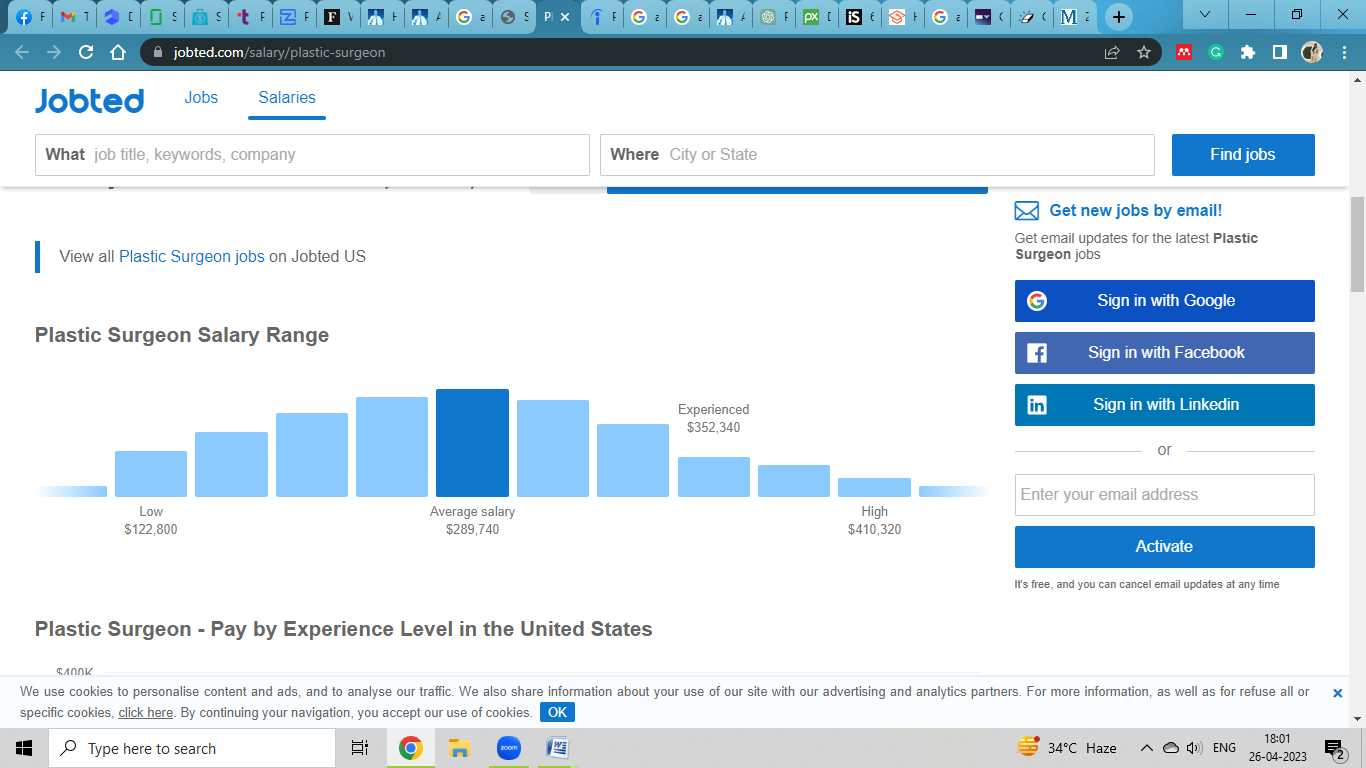The image size is (1366, 768).
Task: Open File Explorer from the taskbar
Action: (459, 748)
